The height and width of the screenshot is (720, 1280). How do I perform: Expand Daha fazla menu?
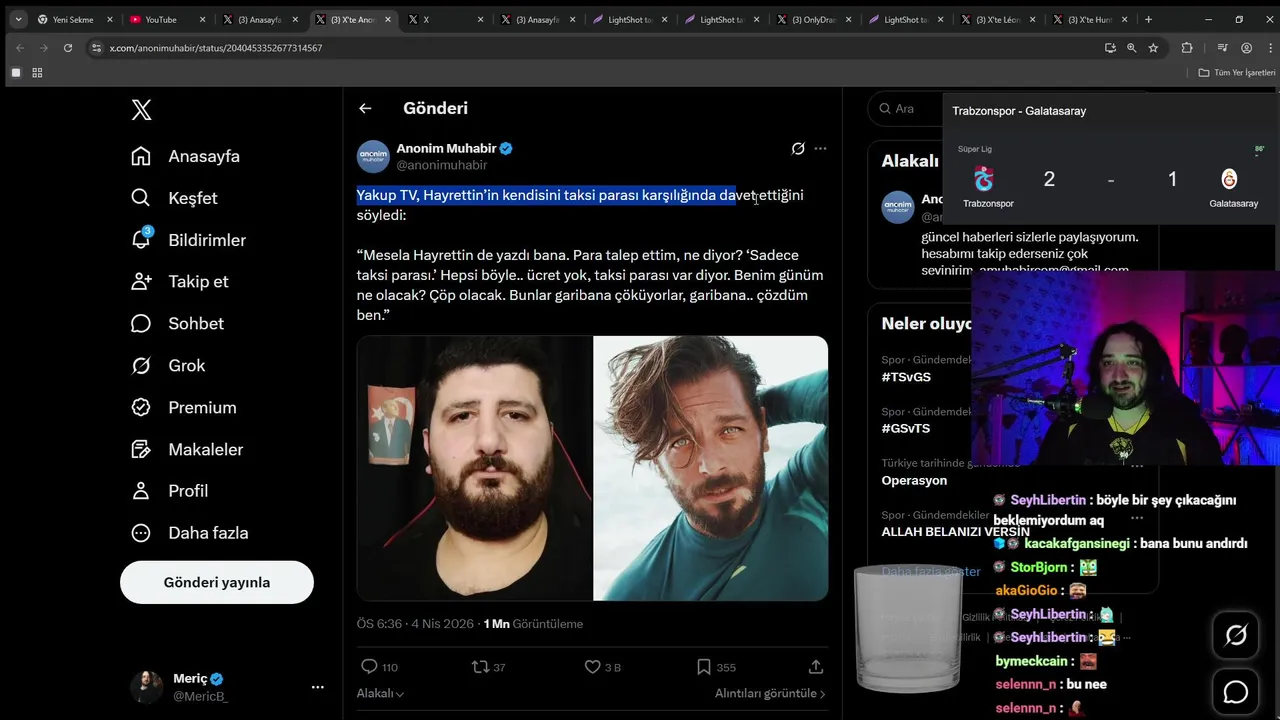[x=190, y=533]
